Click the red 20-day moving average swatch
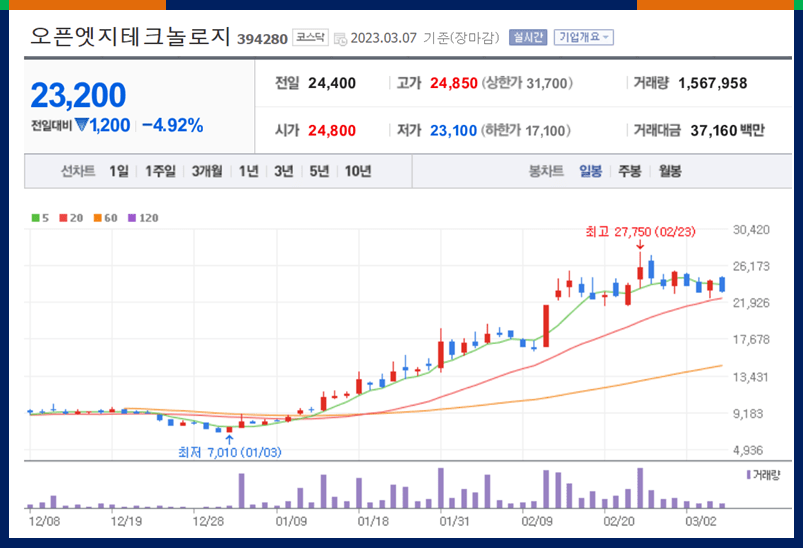Screen dimensions: 803x548 pyautogui.click(x=64, y=218)
